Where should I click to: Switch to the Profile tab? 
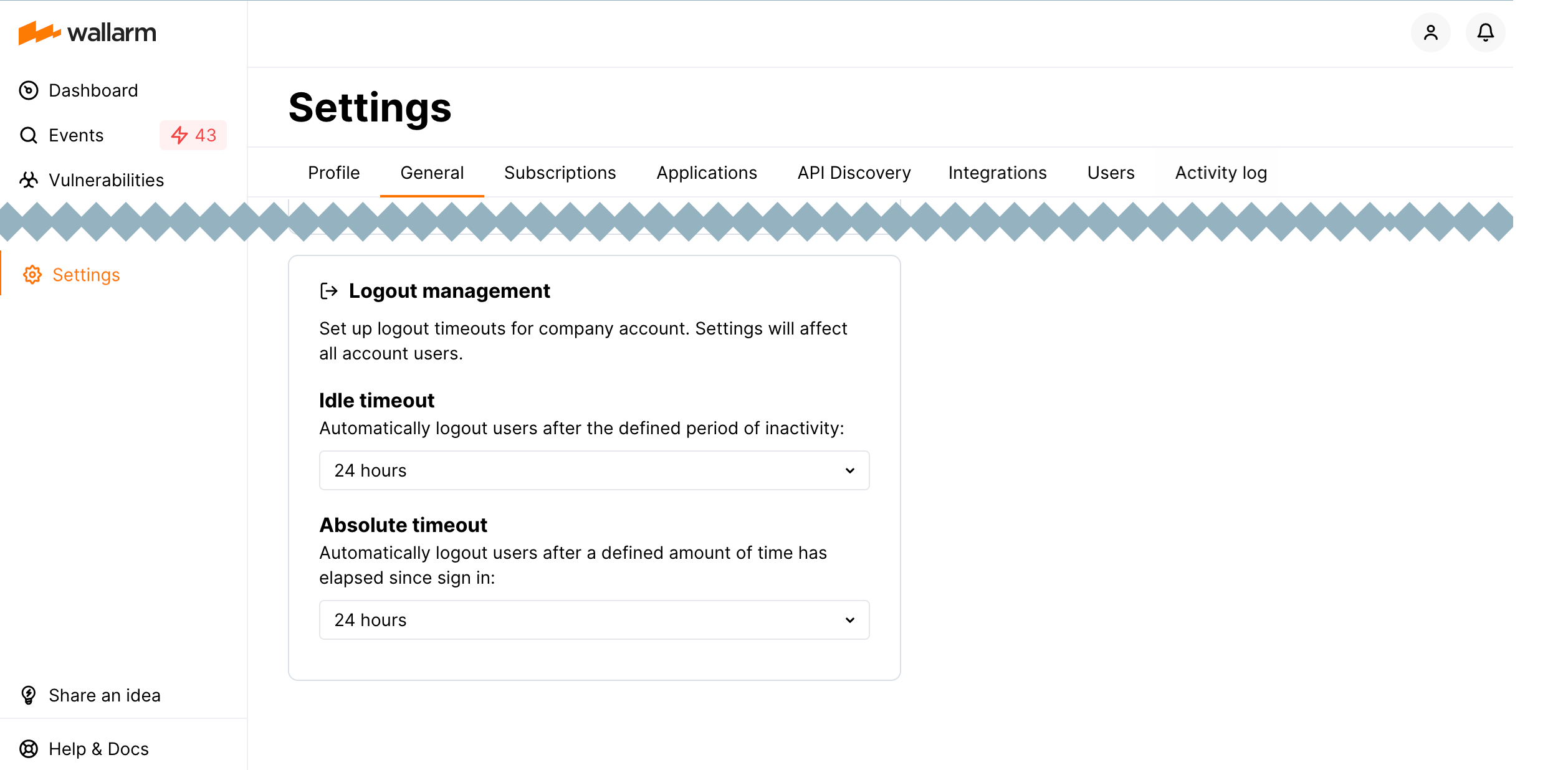pos(333,173)
